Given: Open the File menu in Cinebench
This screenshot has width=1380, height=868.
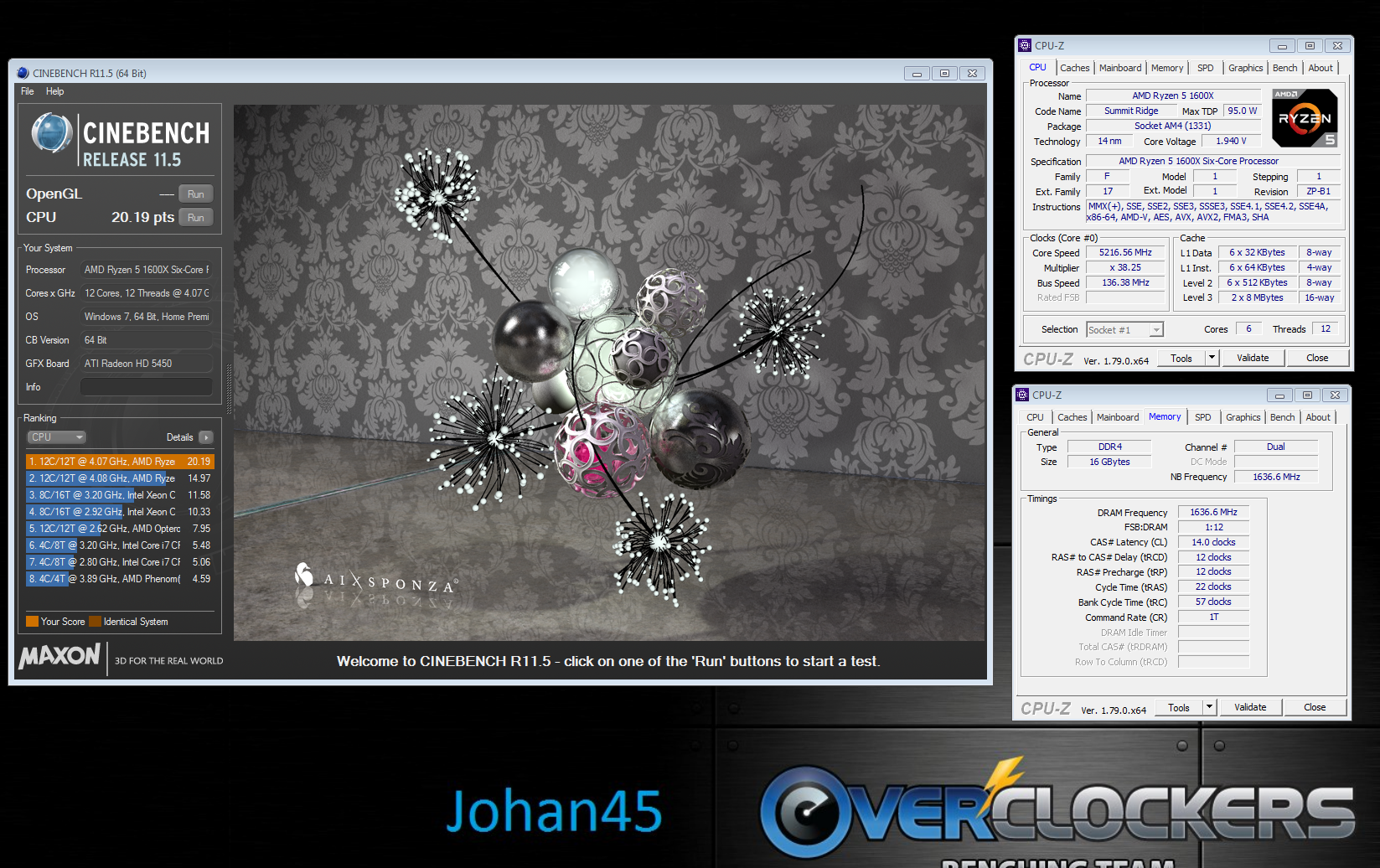Looking at the screenshot, I should 28,91.
